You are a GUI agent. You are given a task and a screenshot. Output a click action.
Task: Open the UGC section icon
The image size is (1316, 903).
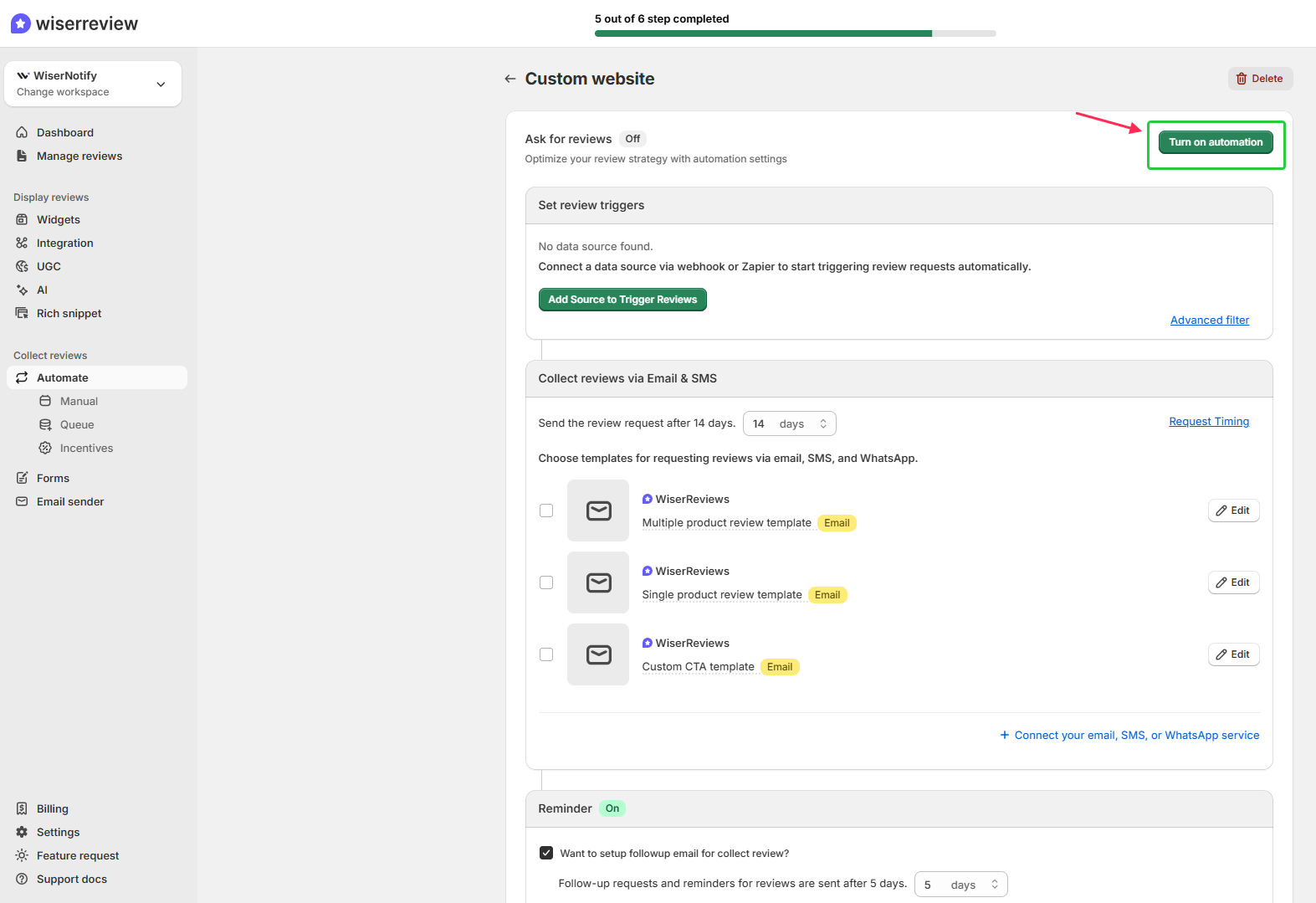coord(23,266)
